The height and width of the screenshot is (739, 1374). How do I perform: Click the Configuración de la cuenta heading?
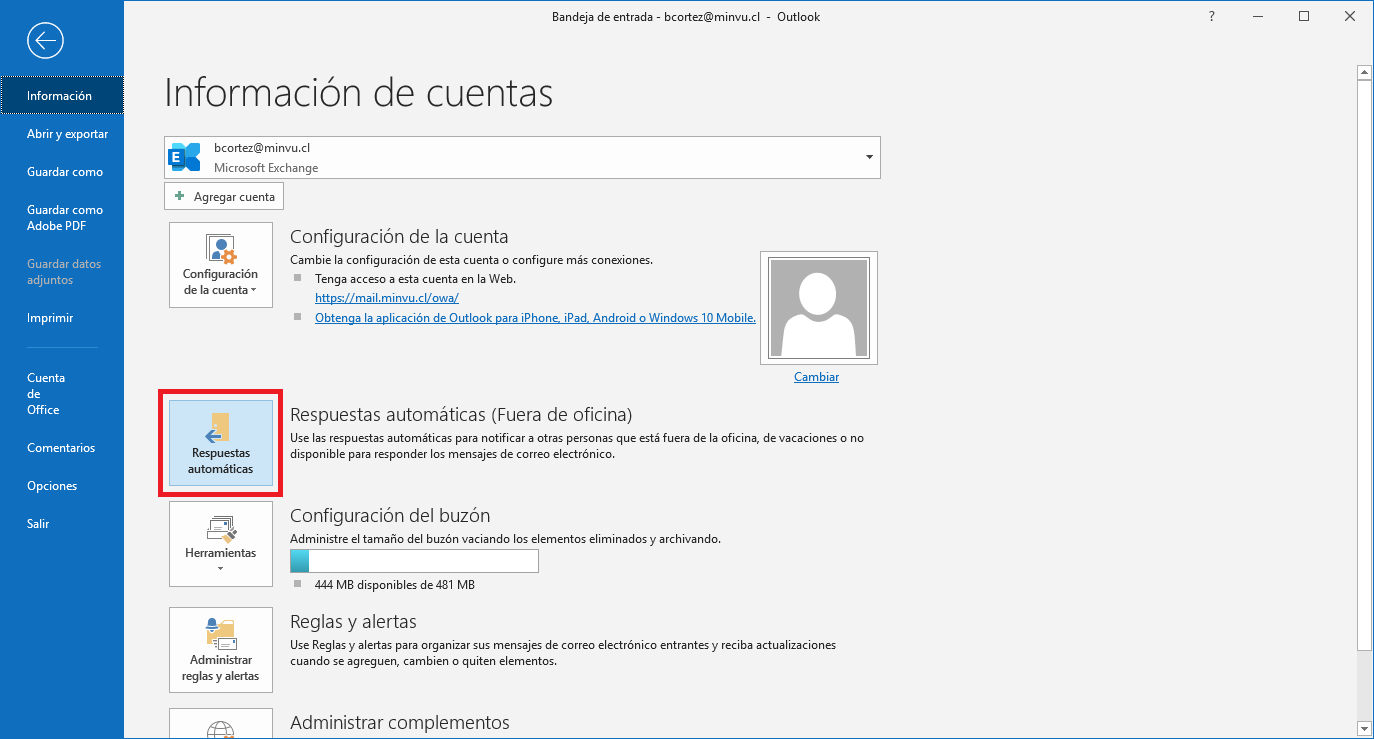(x=399, y=237)
